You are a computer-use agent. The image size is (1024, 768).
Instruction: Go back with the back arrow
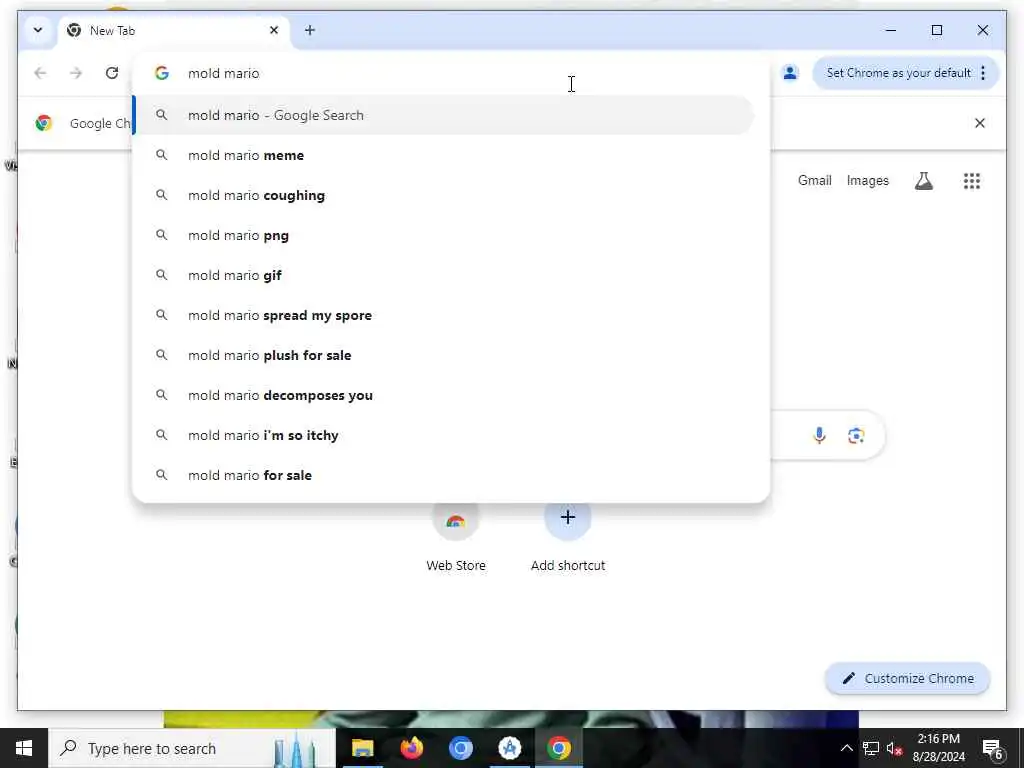tap(40, 73)
